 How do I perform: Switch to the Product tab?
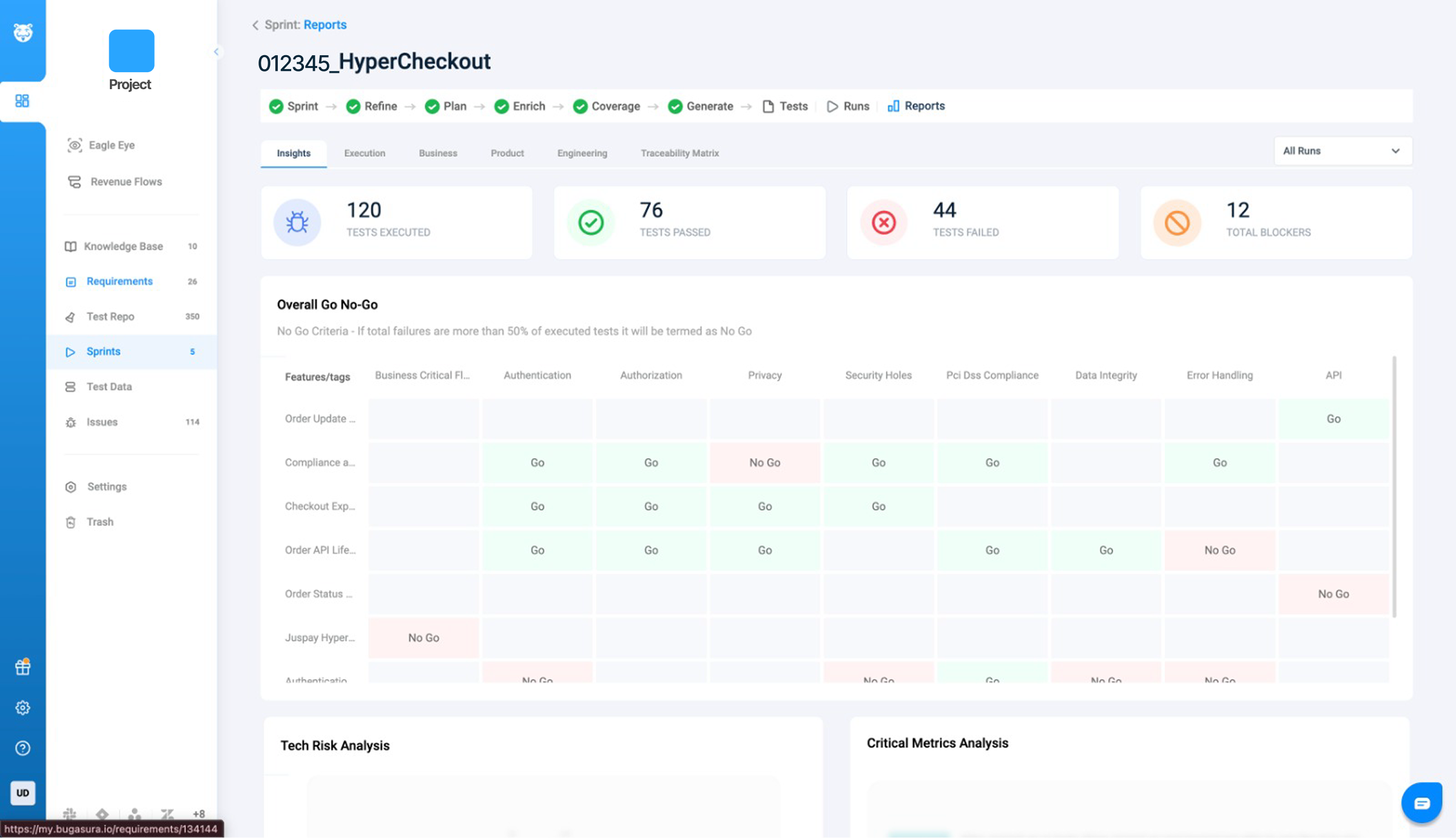[x=507, y=153]
